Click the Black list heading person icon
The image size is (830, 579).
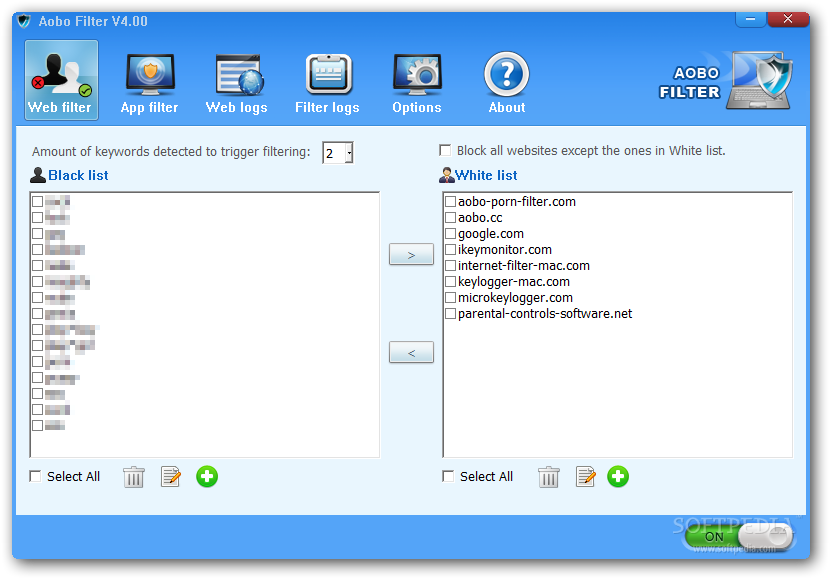38,175
